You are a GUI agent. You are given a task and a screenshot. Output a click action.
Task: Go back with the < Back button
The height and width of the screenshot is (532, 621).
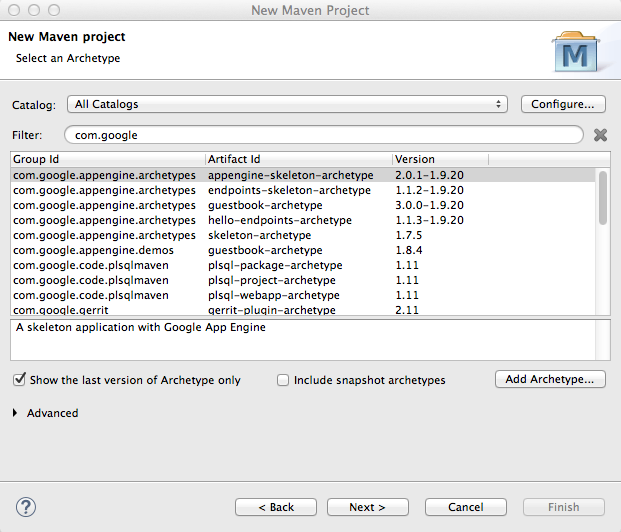point(276,507)
